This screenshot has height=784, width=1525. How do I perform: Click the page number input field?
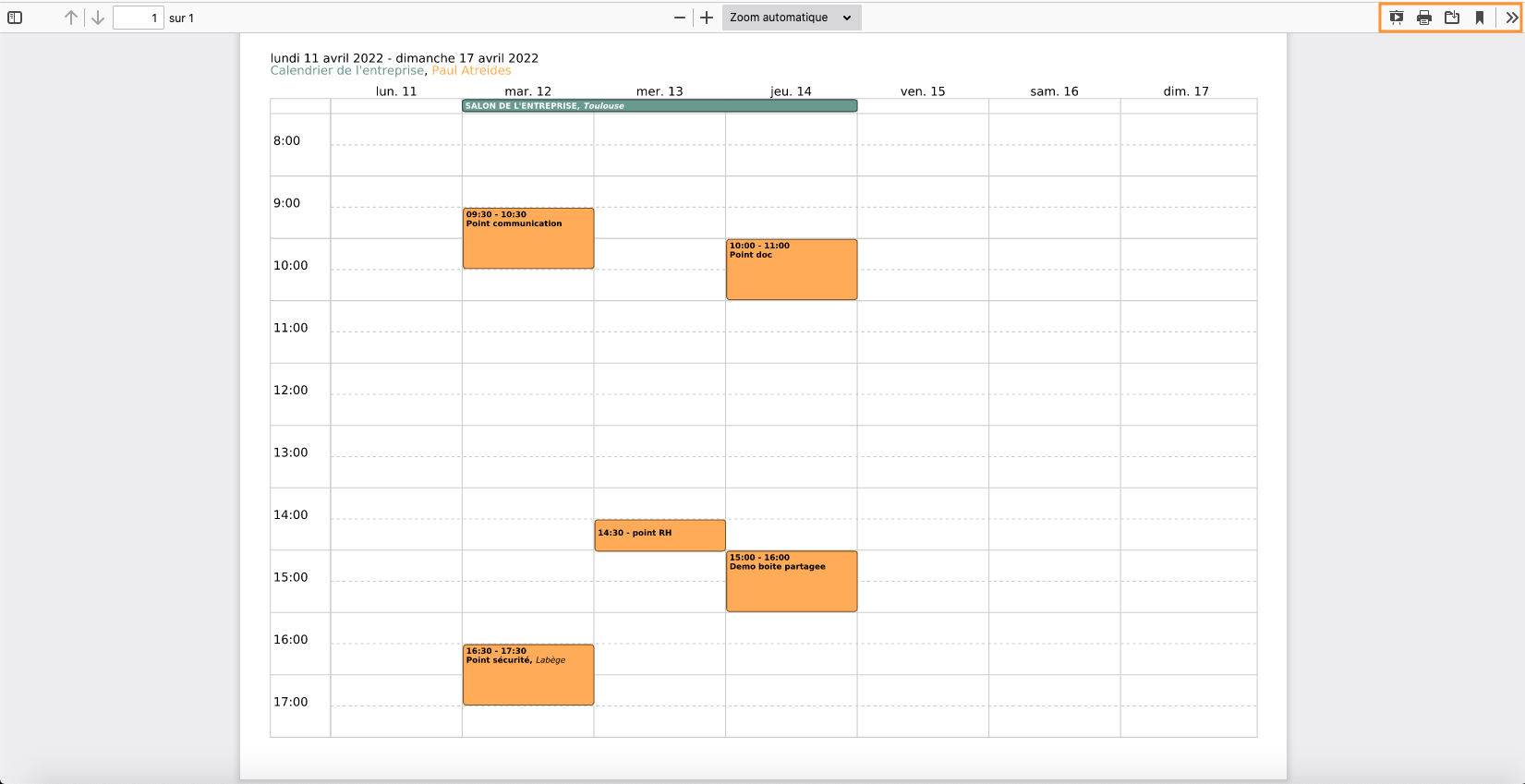click(x=138, y=18)
